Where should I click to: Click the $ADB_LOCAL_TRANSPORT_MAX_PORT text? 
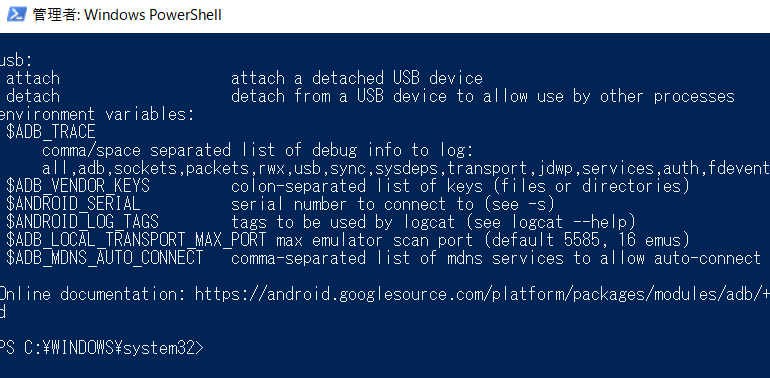point(136,241)
